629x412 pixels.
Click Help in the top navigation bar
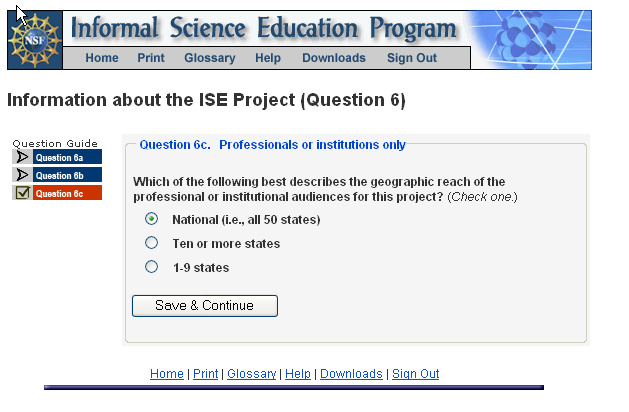268,58
